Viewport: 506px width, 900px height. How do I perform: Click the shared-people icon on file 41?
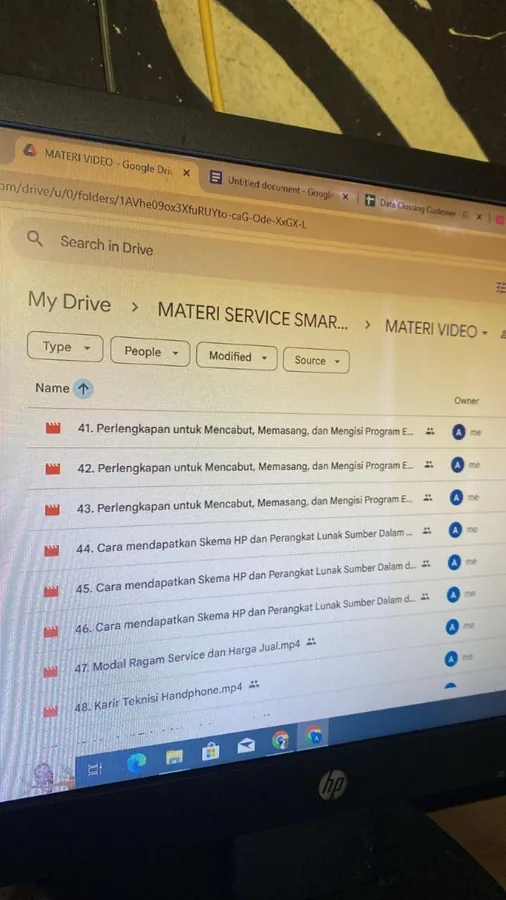click(x=430, y=431)
